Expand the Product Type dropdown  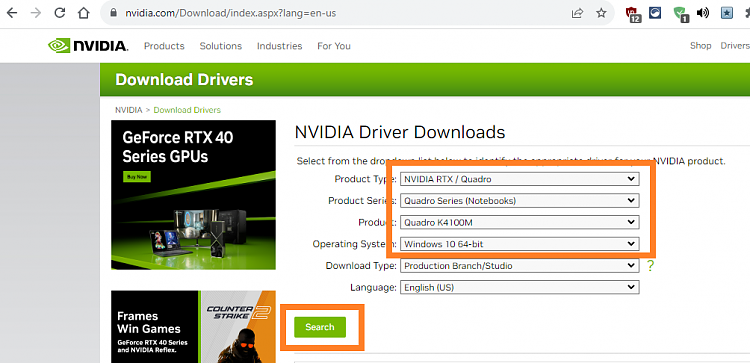[519, 179]
